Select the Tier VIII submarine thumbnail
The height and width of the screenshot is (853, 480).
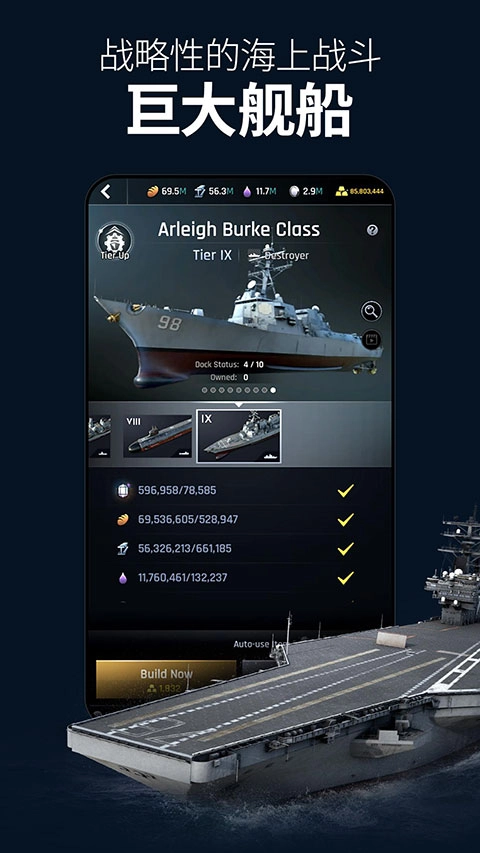click(157, 436)
